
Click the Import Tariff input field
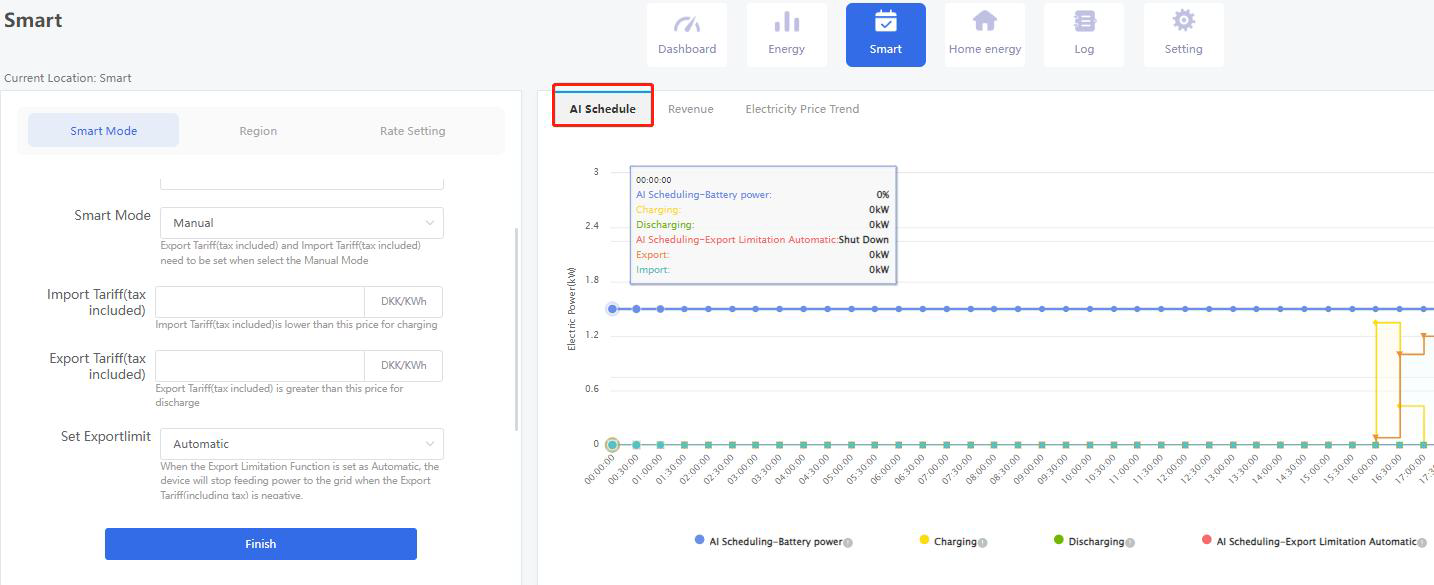260,302
